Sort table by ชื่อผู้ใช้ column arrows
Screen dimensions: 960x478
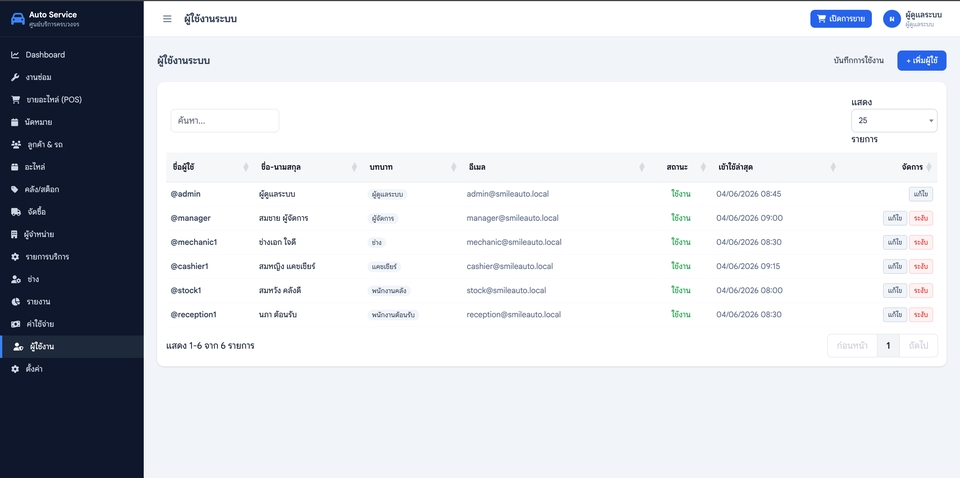pyautogui.click(x=246, y=167)
